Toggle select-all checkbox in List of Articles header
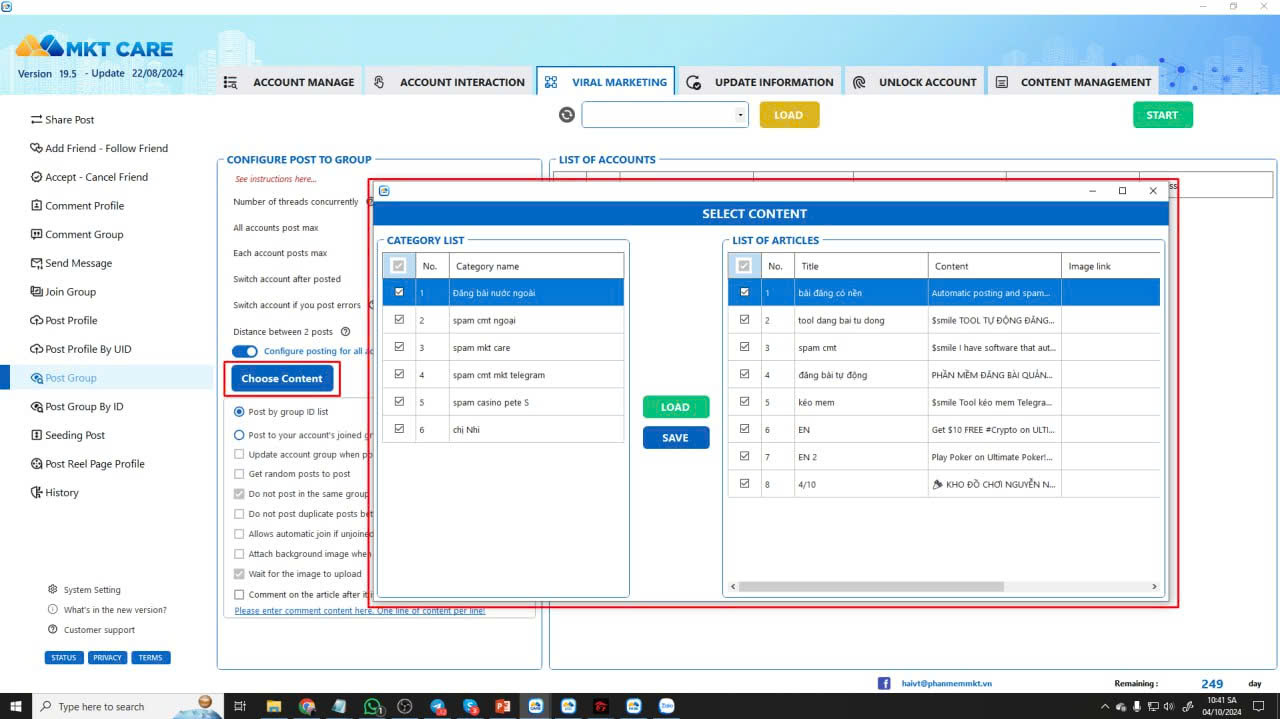1280x719 pixels. (743, 266)
